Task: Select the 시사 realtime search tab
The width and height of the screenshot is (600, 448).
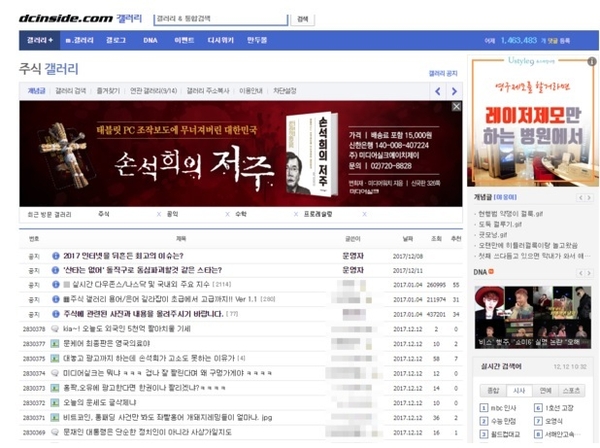Action: [519, 391]
